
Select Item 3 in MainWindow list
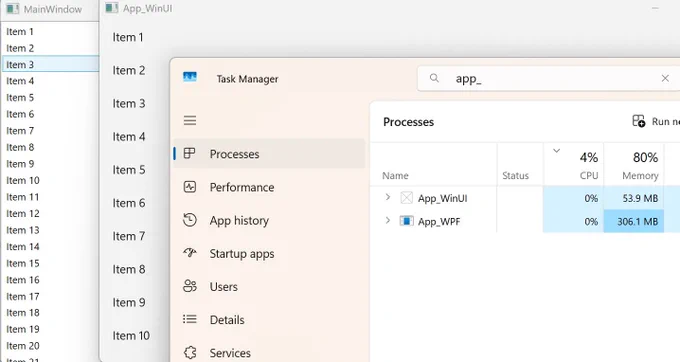pos(50,65)
